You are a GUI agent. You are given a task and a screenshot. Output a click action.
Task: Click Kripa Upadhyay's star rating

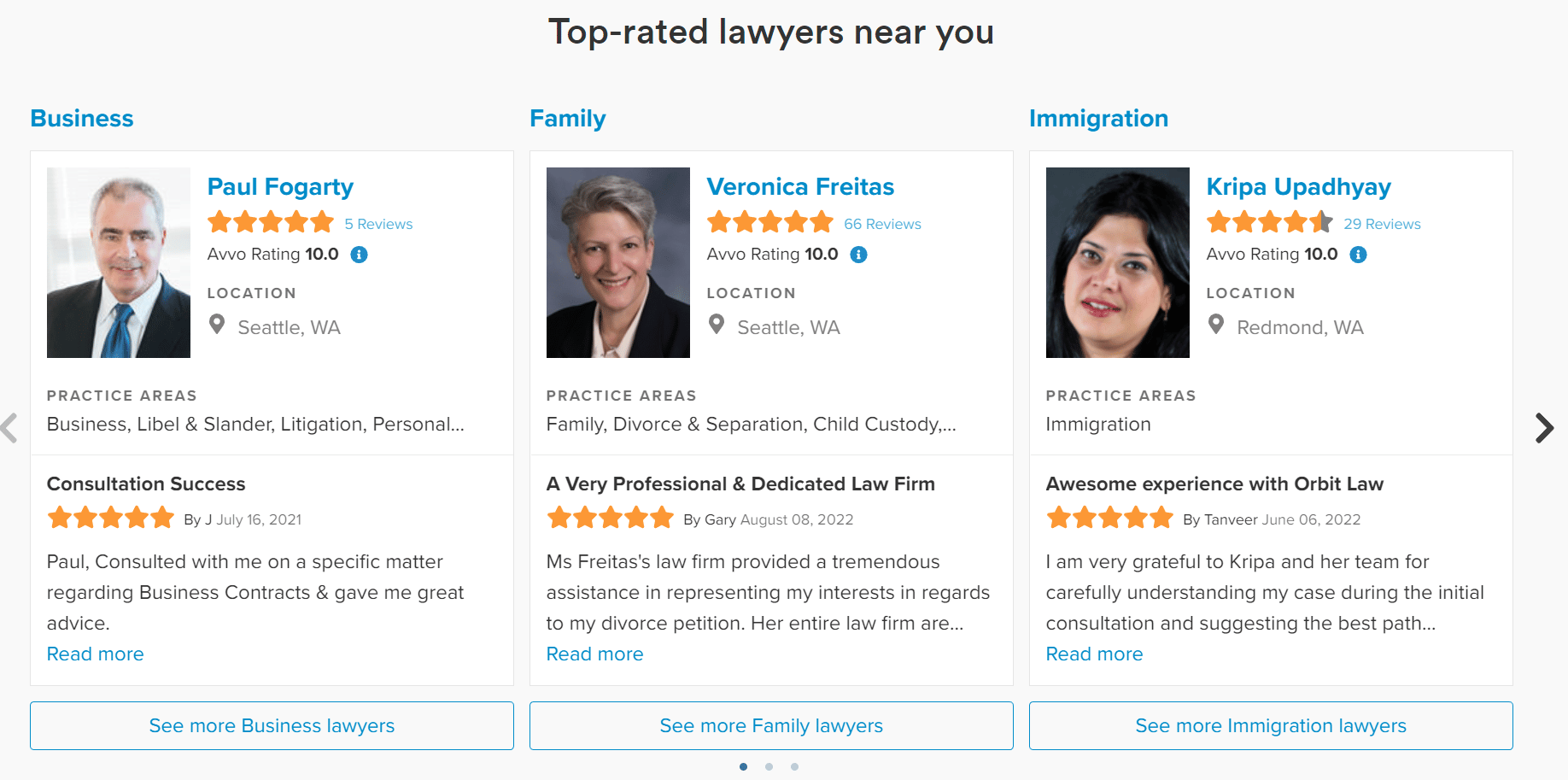pyautogui.click(x=1270, y=223)
